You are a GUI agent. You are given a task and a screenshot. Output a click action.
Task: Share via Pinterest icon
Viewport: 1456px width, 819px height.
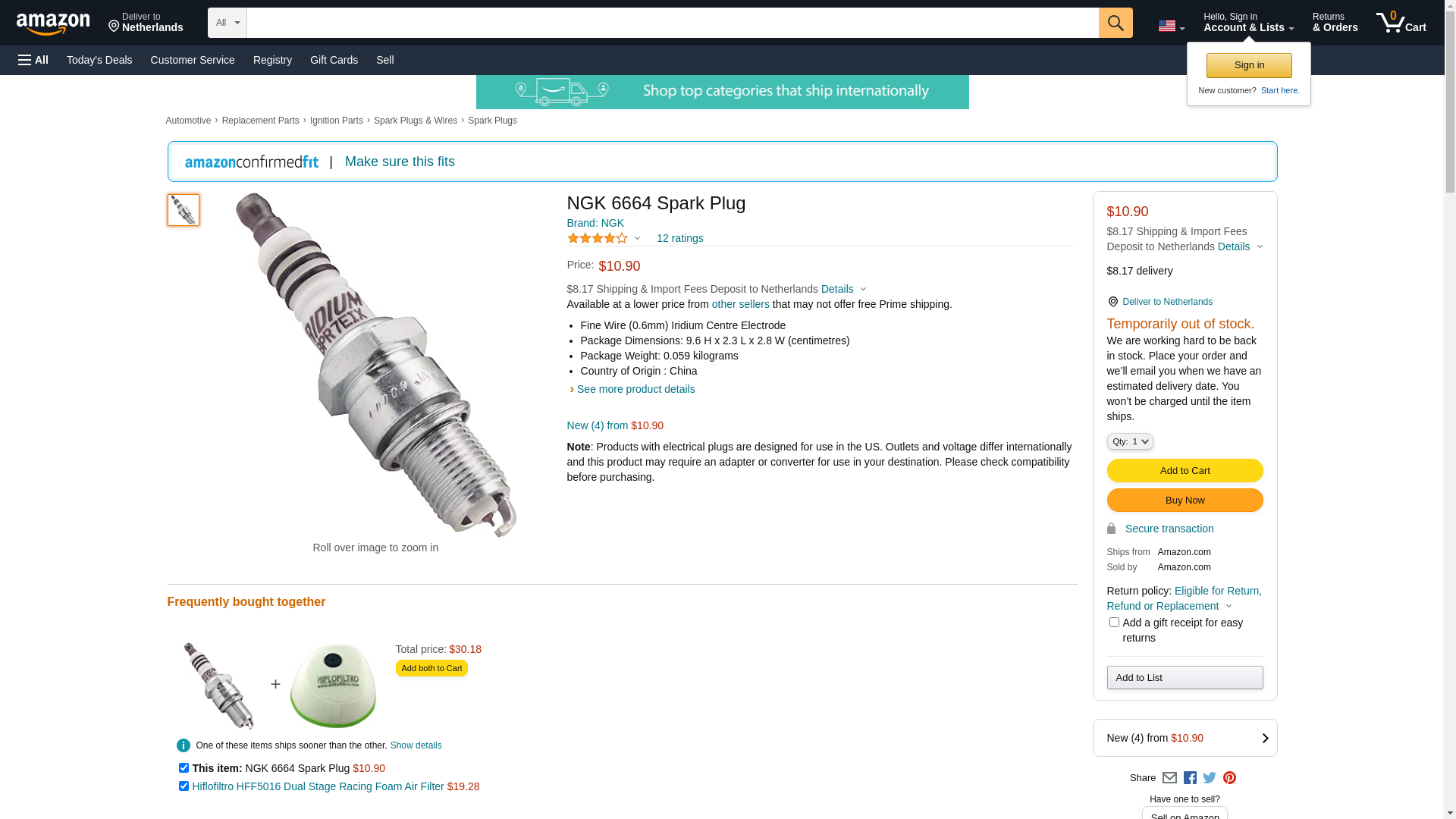pyautogui.click(x=1229, y=778)
